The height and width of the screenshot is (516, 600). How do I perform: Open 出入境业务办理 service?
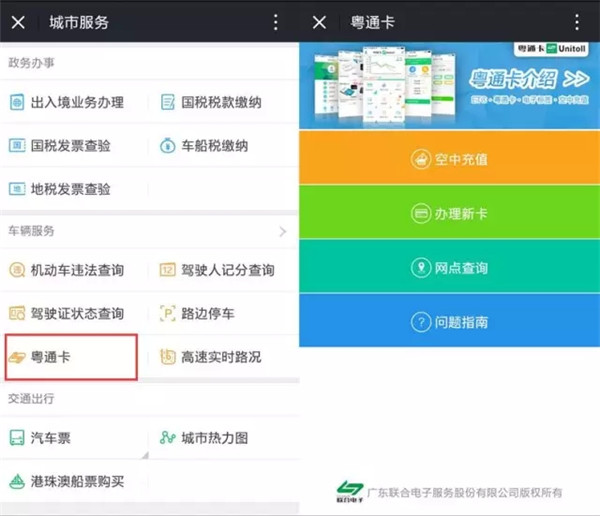pyautogui.click(x=74, y=102)
